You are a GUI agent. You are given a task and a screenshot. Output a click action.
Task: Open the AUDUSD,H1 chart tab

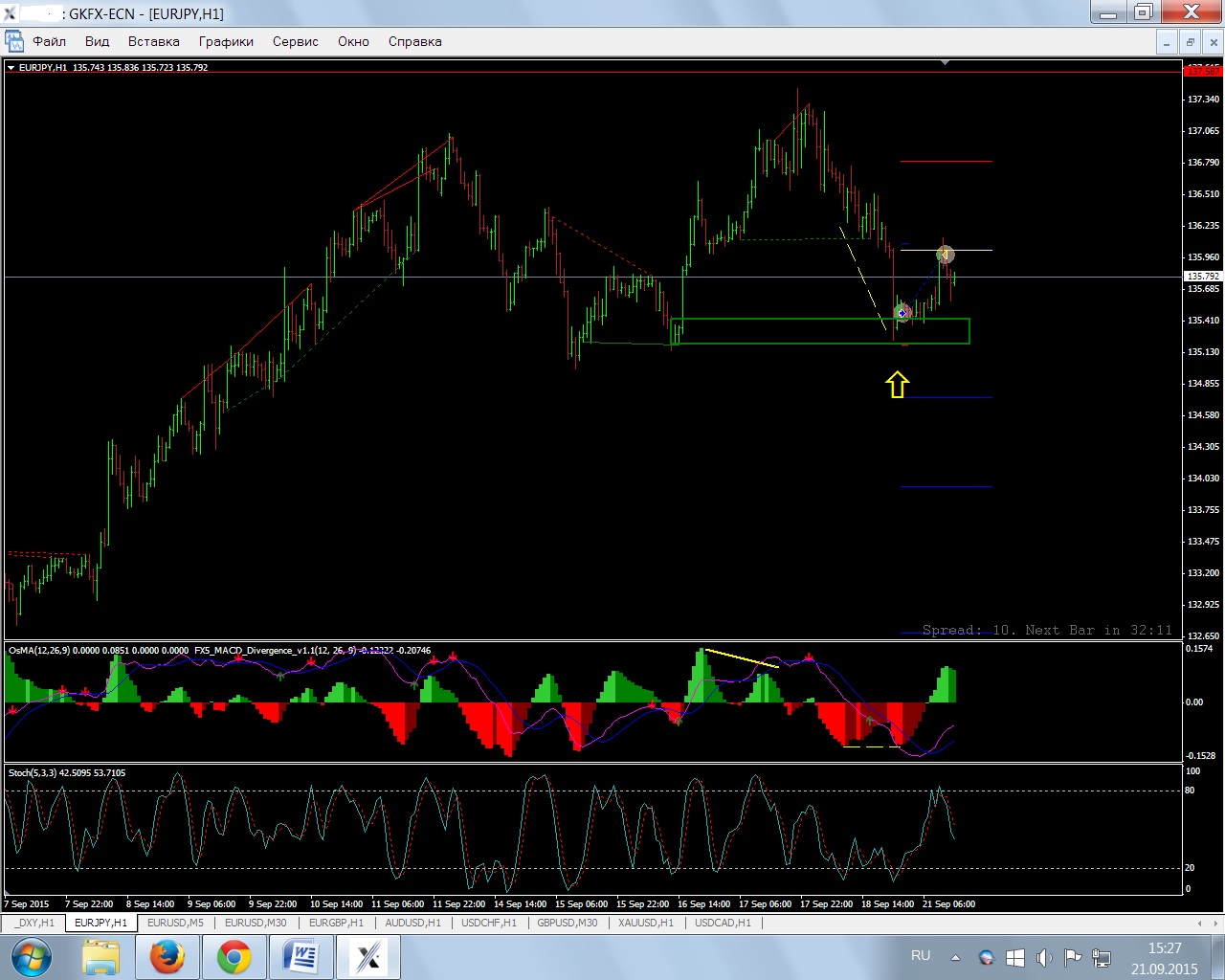tap(412, 923)
